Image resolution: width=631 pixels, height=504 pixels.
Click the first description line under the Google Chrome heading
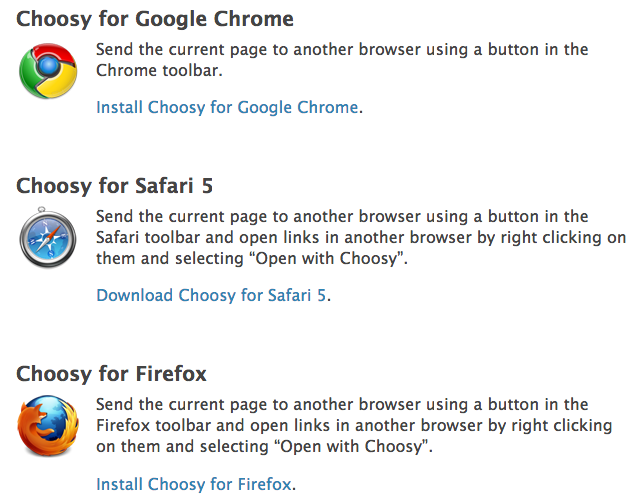342,50
